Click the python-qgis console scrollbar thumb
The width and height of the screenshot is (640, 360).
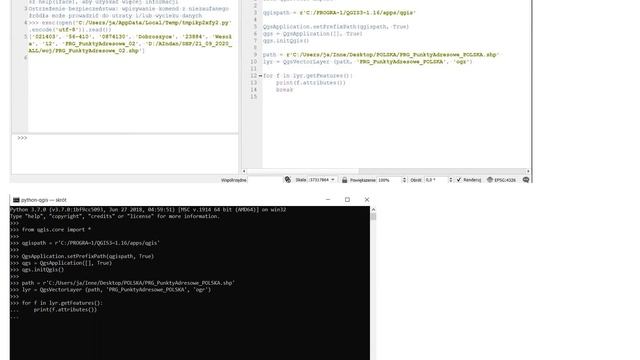[x=373, y=216]
